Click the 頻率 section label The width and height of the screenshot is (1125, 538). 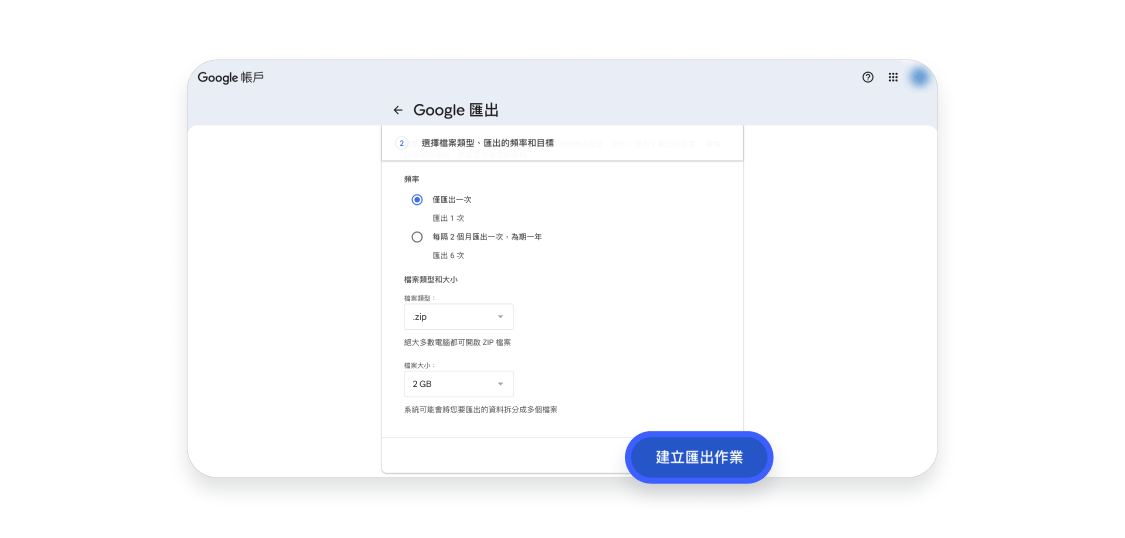click(412, 179)
